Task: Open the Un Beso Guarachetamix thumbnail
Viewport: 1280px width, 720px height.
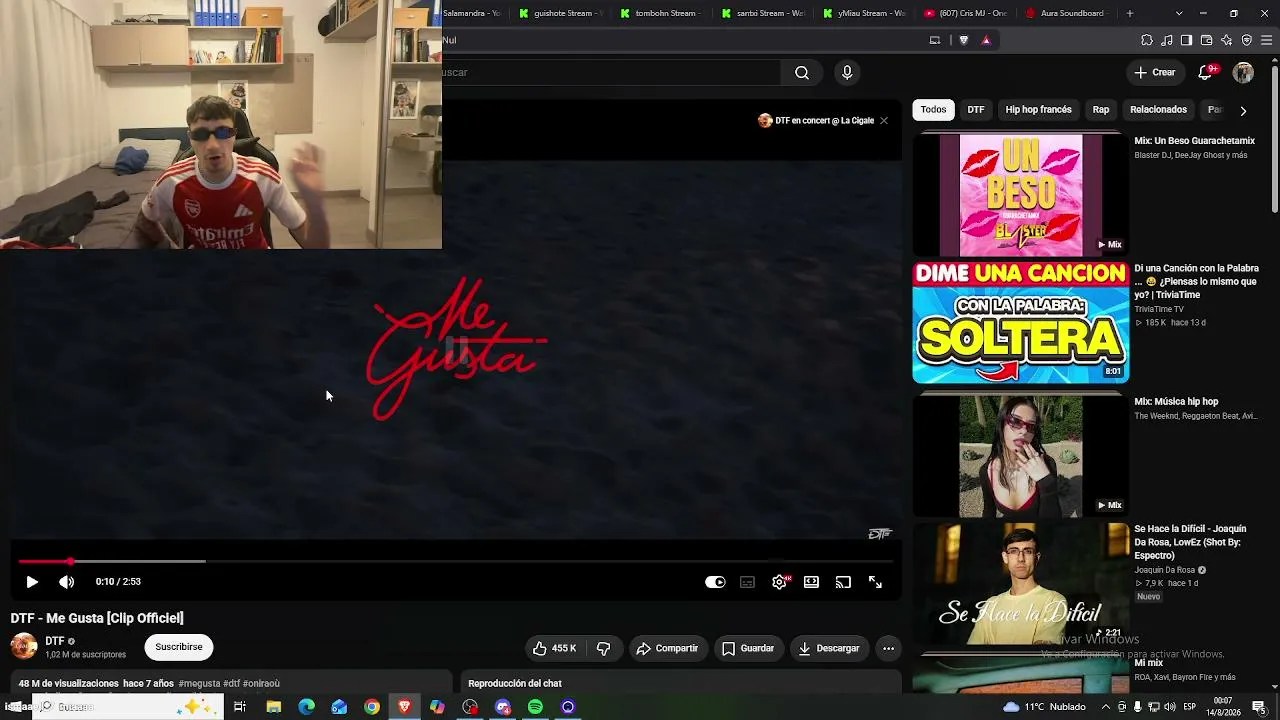Action: pos(1021,195)
